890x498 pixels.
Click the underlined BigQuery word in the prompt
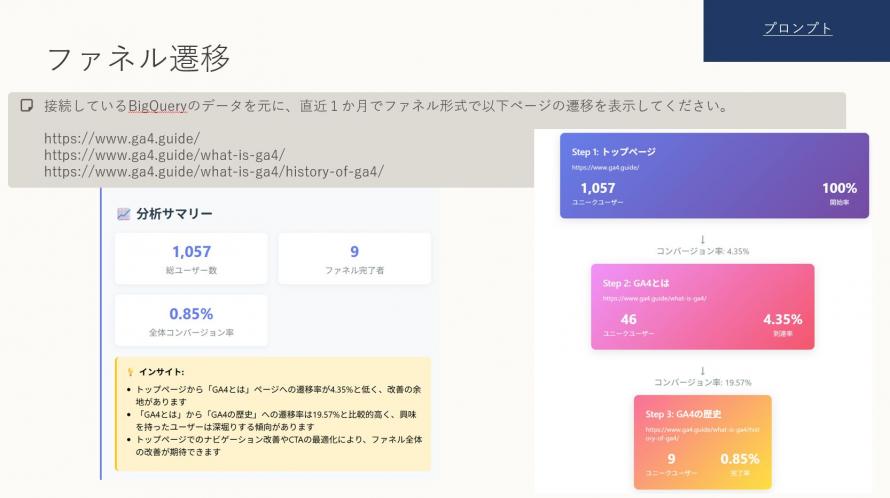157,106
